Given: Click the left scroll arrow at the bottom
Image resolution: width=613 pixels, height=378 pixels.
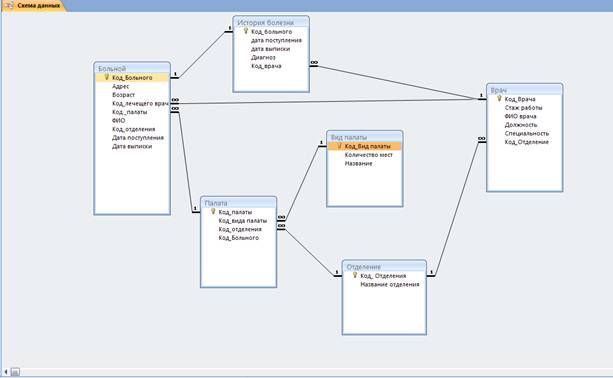Looking at the screenshot, I should pyautogui.click(x=5, y=372).
